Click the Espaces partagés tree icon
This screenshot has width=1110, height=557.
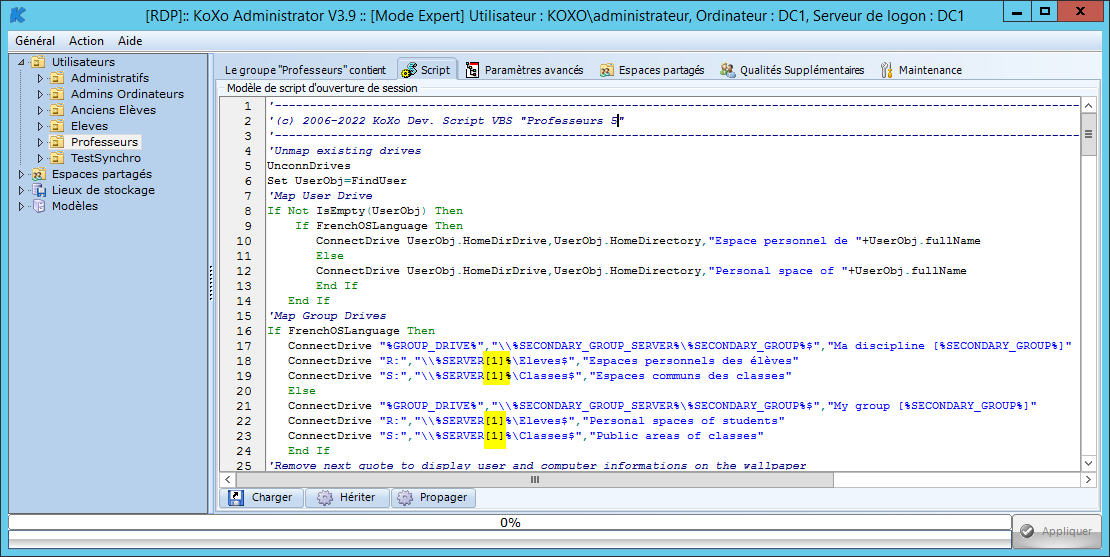click(39, 174)
